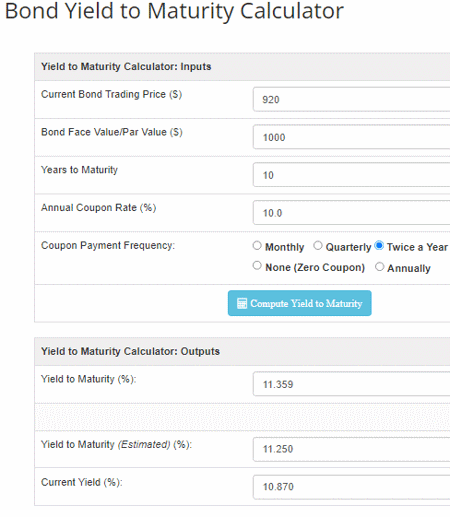Click the estimated yield output showing 11.250
The image size is (450, 517).
(351, 449)
